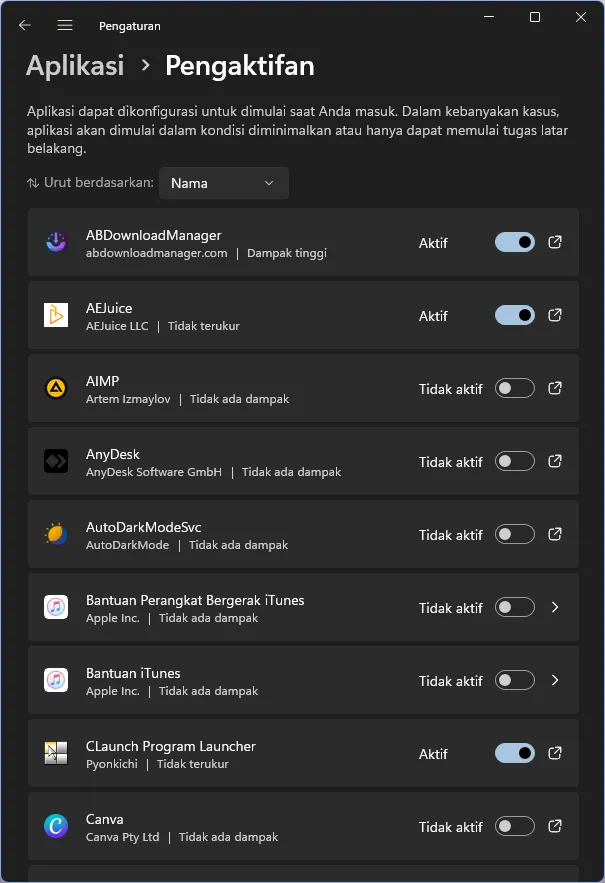Click the AnyDesk app icon
This screenshot has height=883, width=605.
56,461
